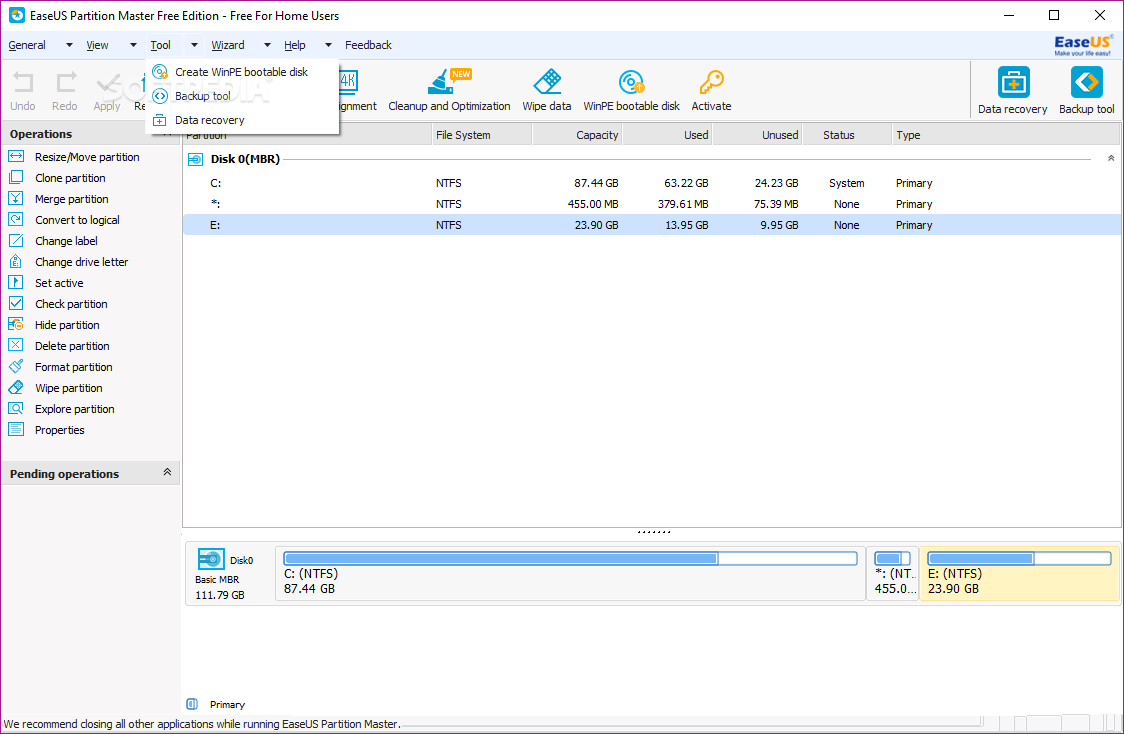Screen dimensions: 1124x734
Task: Click the Tool menu dropdown arrow
Action: coord(194,45)
